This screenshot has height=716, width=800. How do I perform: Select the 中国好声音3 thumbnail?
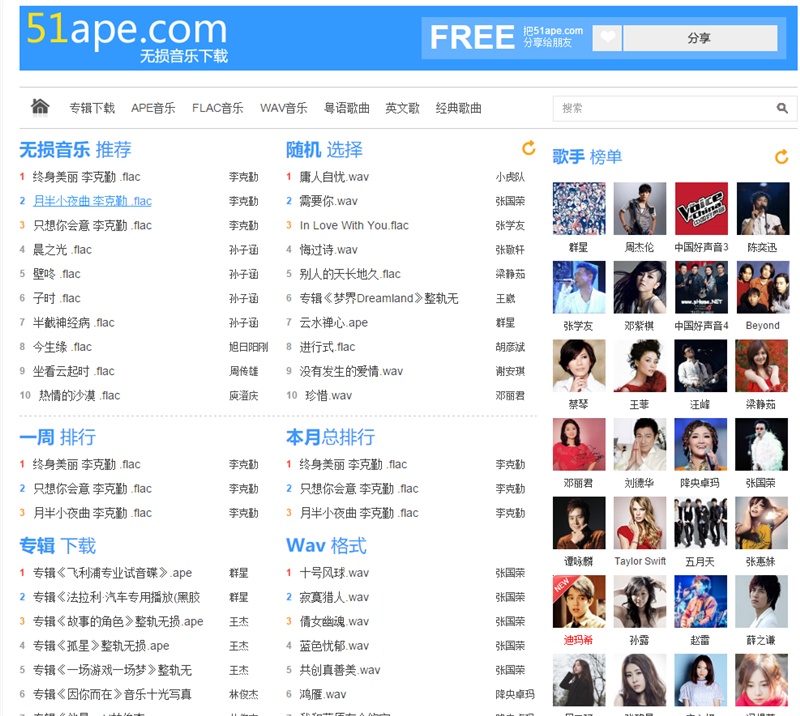[x=701, y=209]
